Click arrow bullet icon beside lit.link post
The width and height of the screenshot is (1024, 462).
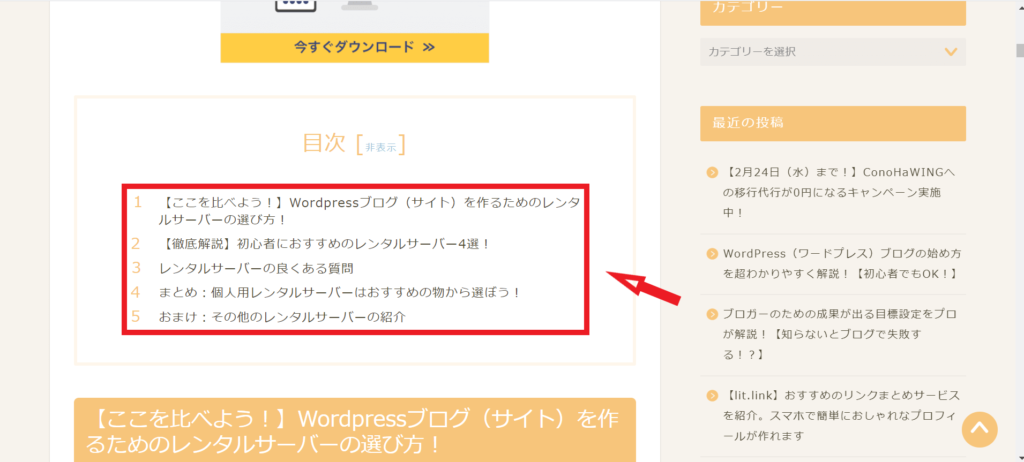[x=712, y=396]
